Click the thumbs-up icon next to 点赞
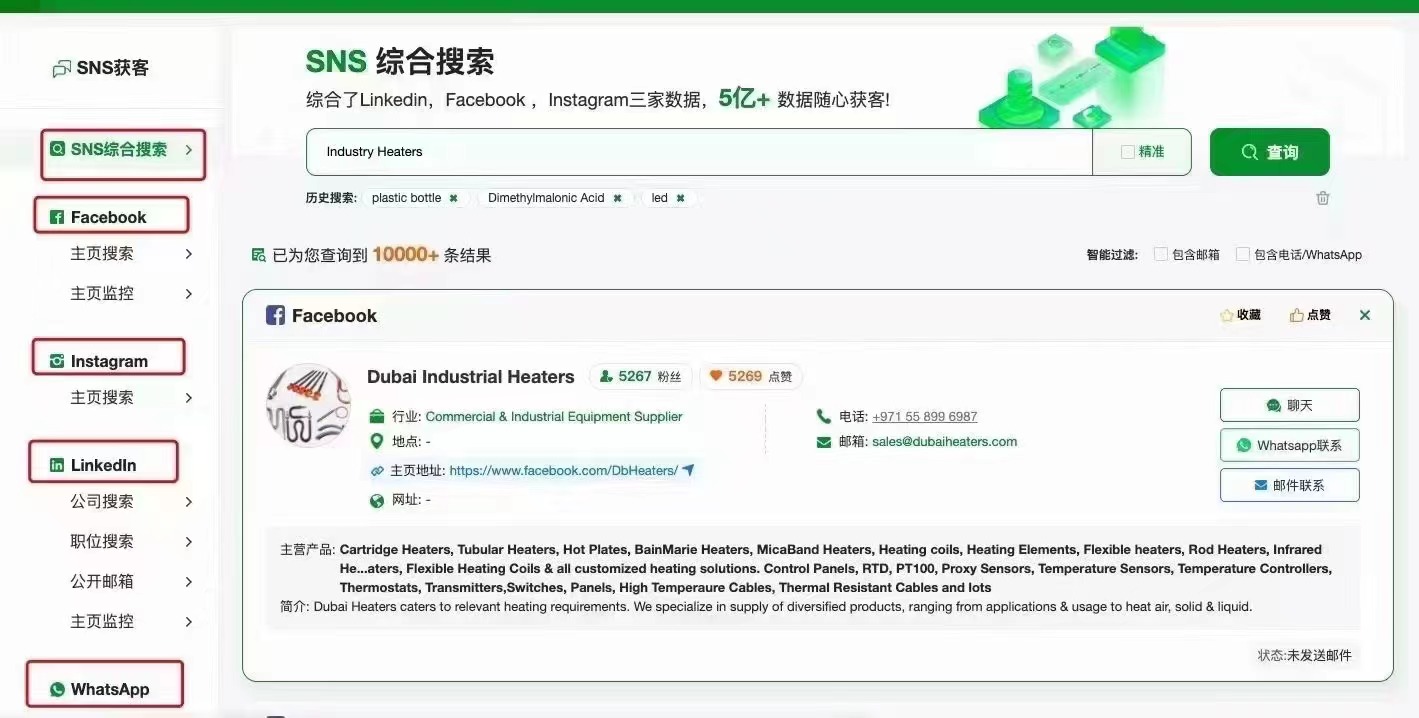 (x=1296, y=315)
